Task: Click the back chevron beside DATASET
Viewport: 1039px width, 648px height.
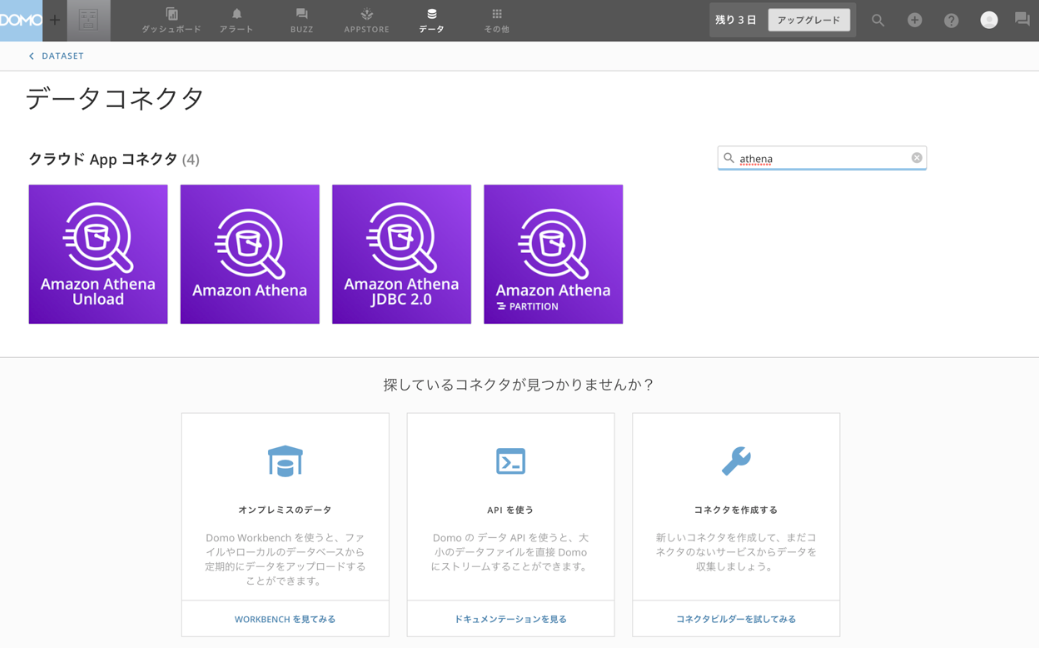Action: point(31,56)
